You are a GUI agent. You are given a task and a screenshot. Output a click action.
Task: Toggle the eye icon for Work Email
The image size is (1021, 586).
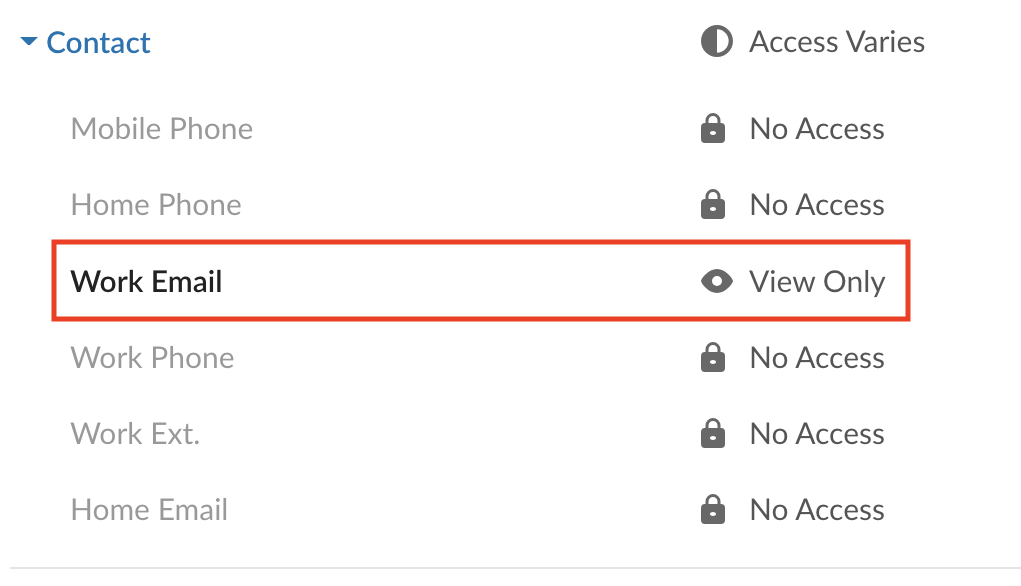tap(716, 282)
